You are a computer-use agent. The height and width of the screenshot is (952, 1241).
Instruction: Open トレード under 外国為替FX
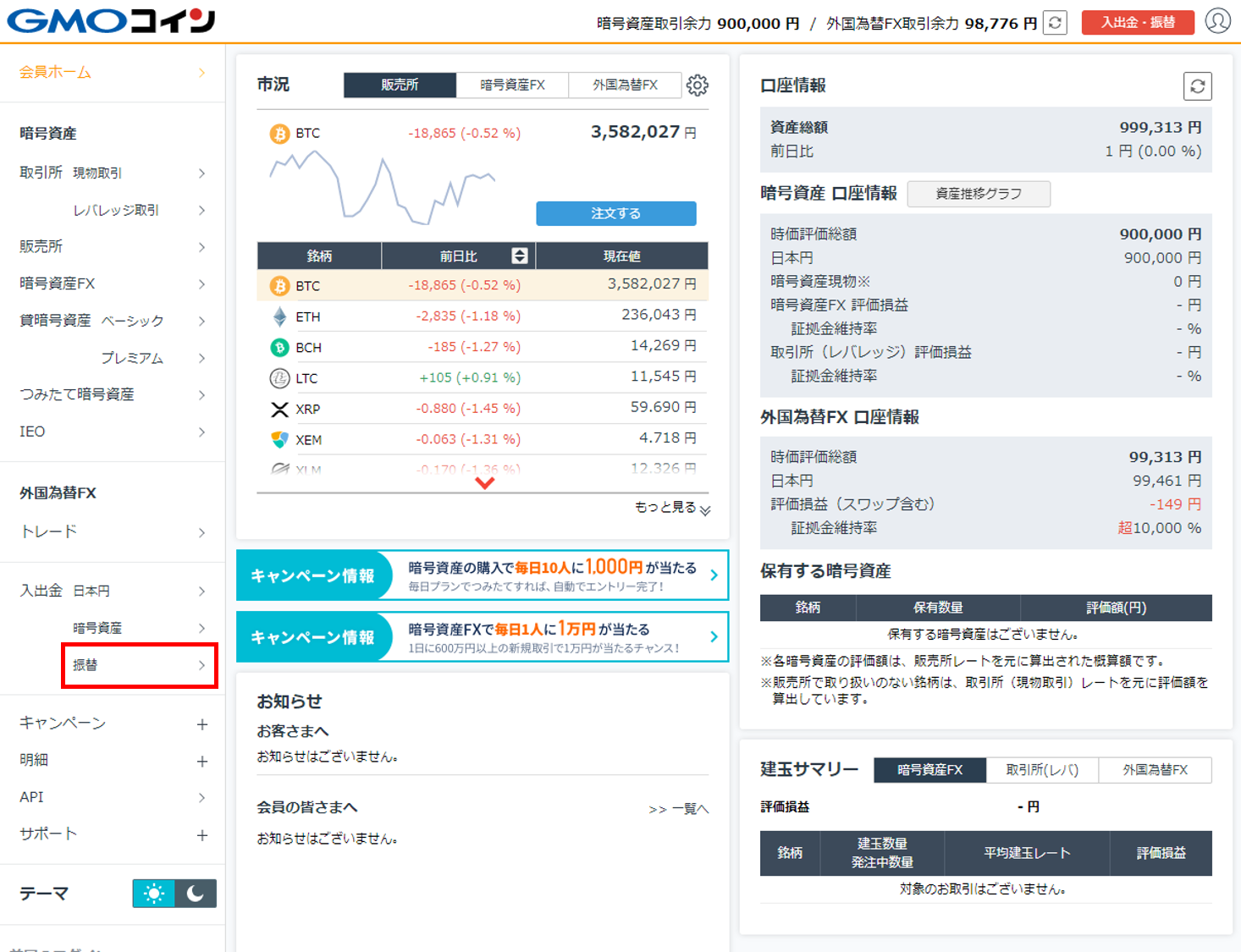pos(113,531)
